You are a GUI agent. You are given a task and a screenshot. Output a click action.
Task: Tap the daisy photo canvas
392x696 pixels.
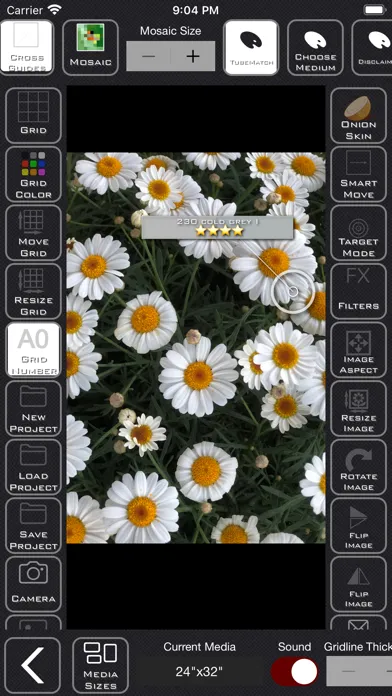pyautogui.click(x=196, y=348)
